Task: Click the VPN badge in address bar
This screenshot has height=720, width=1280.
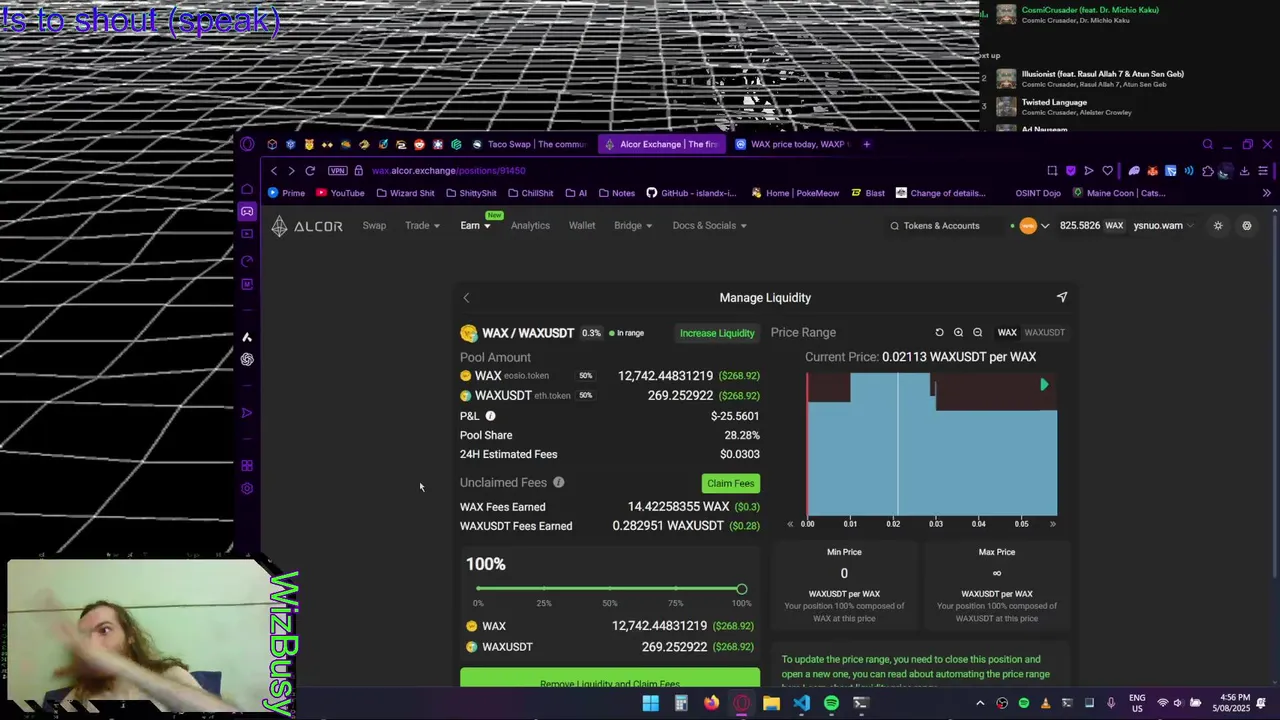Action: (337, 171)
